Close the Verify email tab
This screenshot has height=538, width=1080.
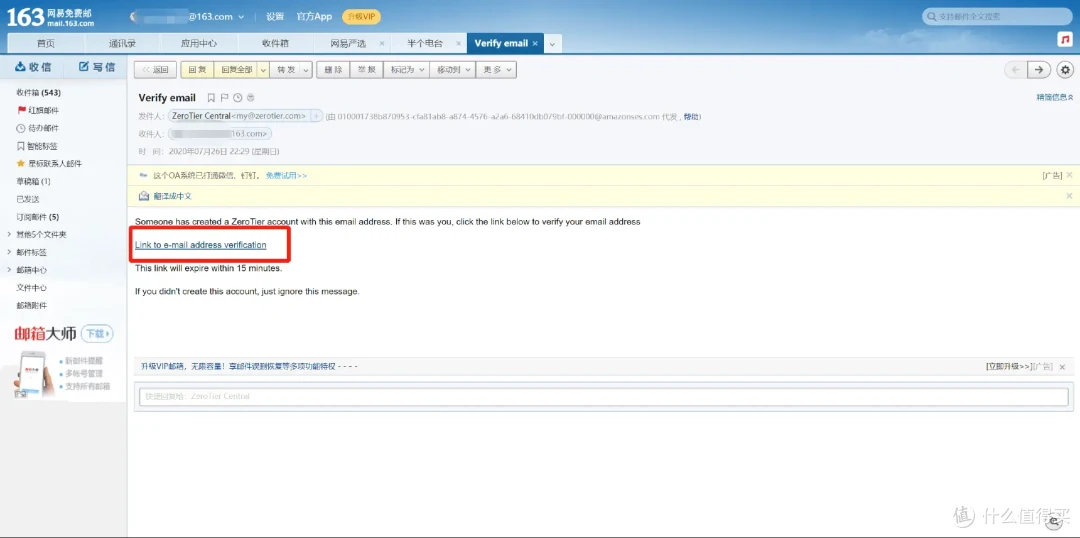click(535, 43)
